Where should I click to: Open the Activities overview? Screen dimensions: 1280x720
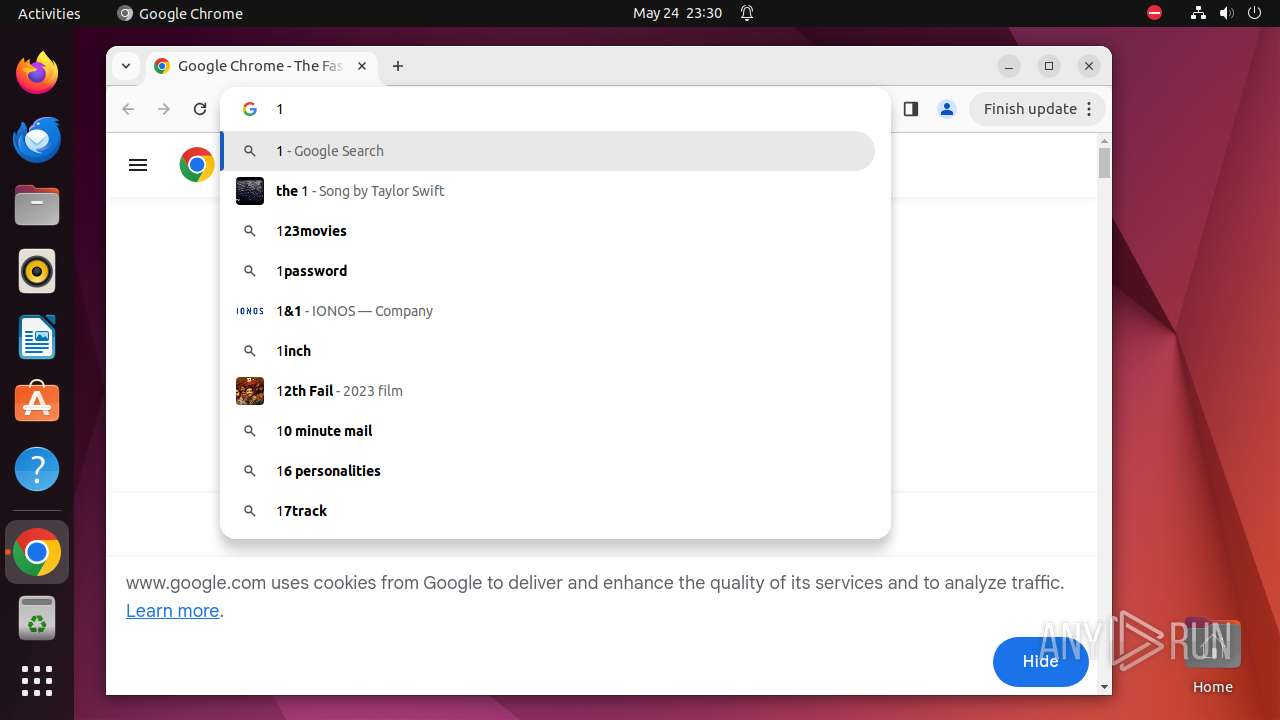coord(49,13)
